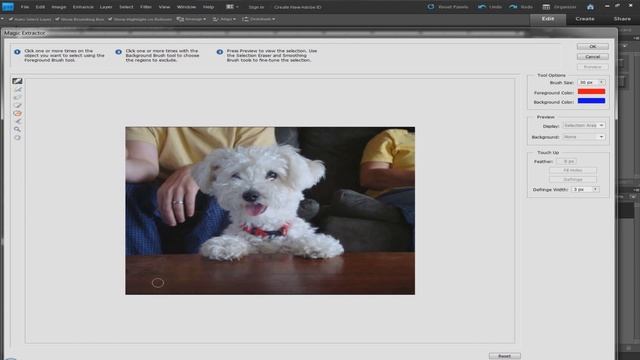
Task: Open the Image menu
Action: (x=59, y=7)
